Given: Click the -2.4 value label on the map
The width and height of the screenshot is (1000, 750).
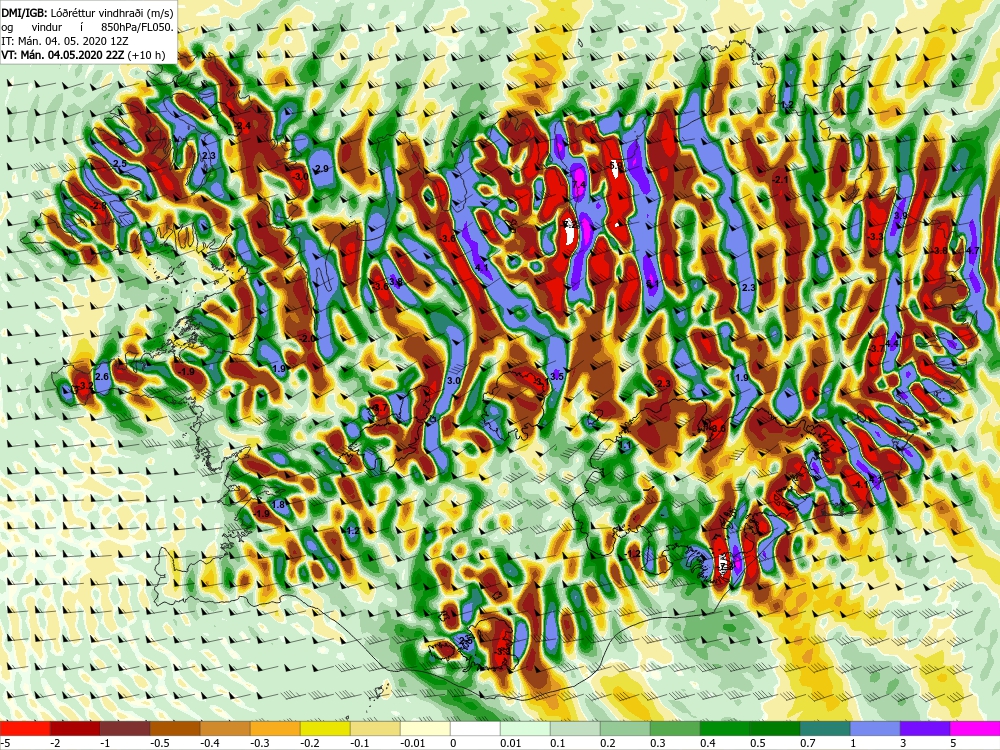Looking at the screenshot, I should click(242, 126).
